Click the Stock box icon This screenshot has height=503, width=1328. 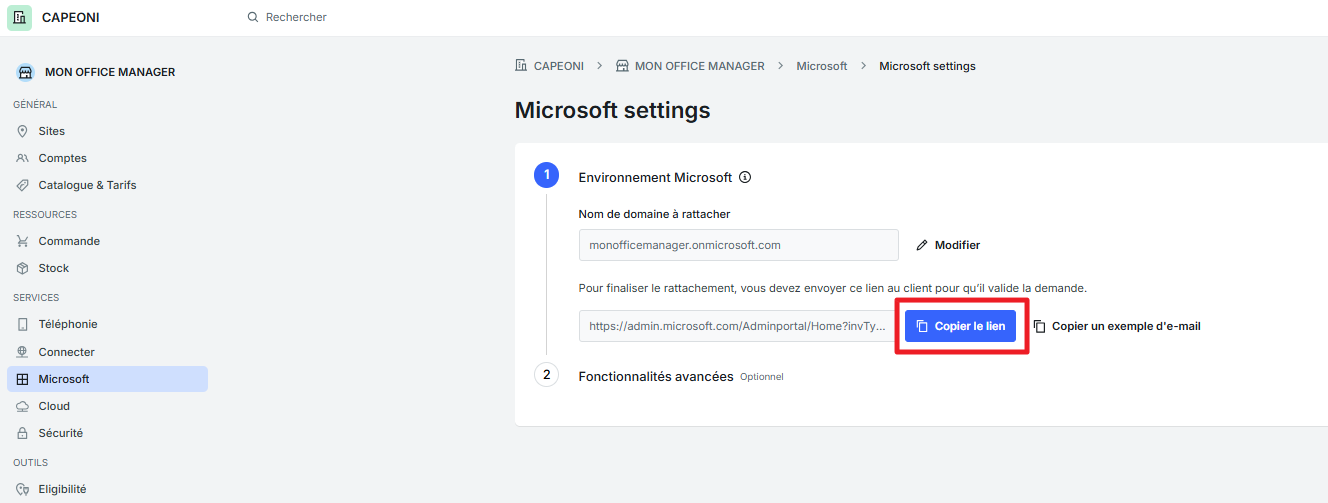23,268
